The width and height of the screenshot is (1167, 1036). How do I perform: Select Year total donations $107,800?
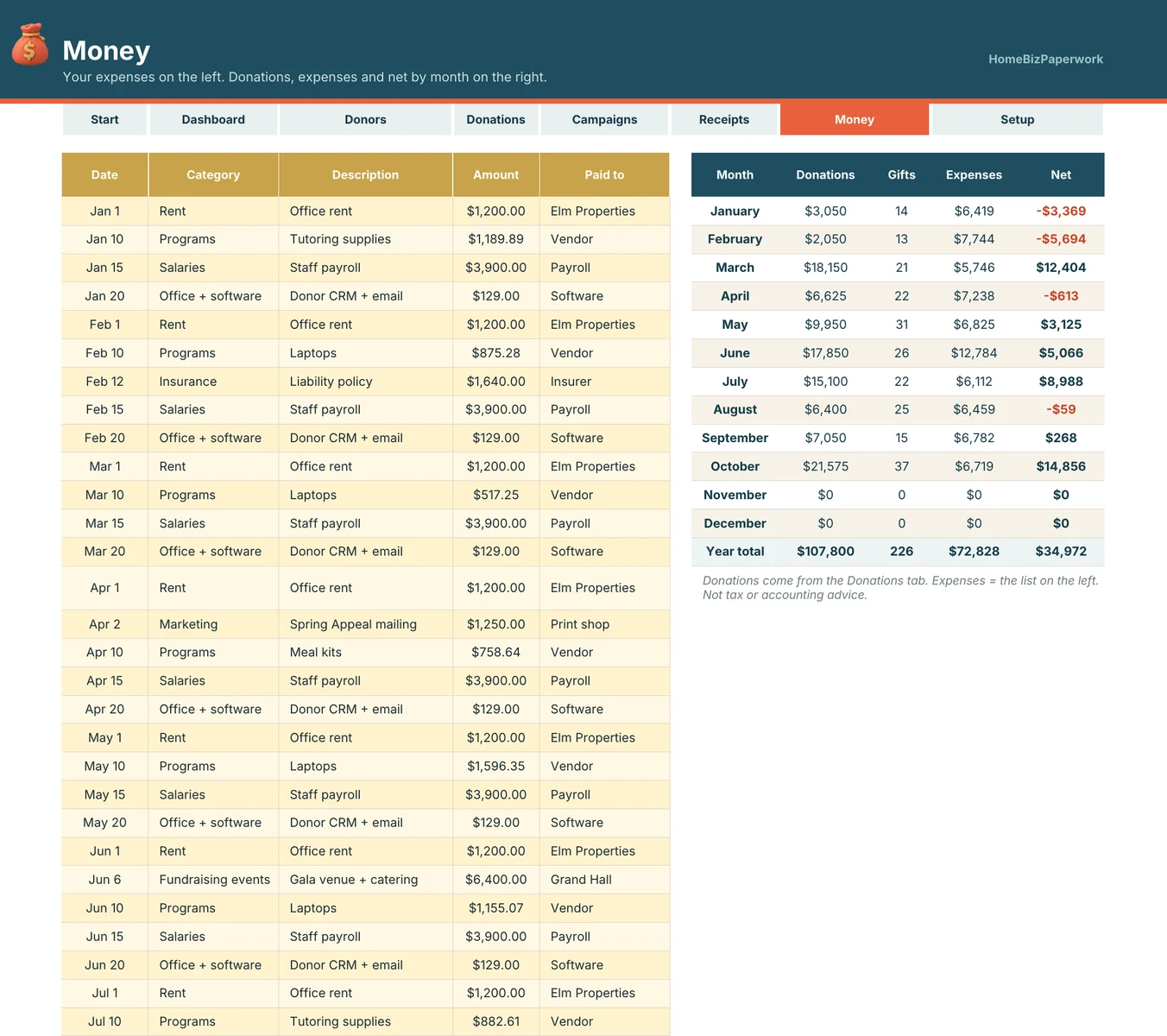click(x=825, y=552)
